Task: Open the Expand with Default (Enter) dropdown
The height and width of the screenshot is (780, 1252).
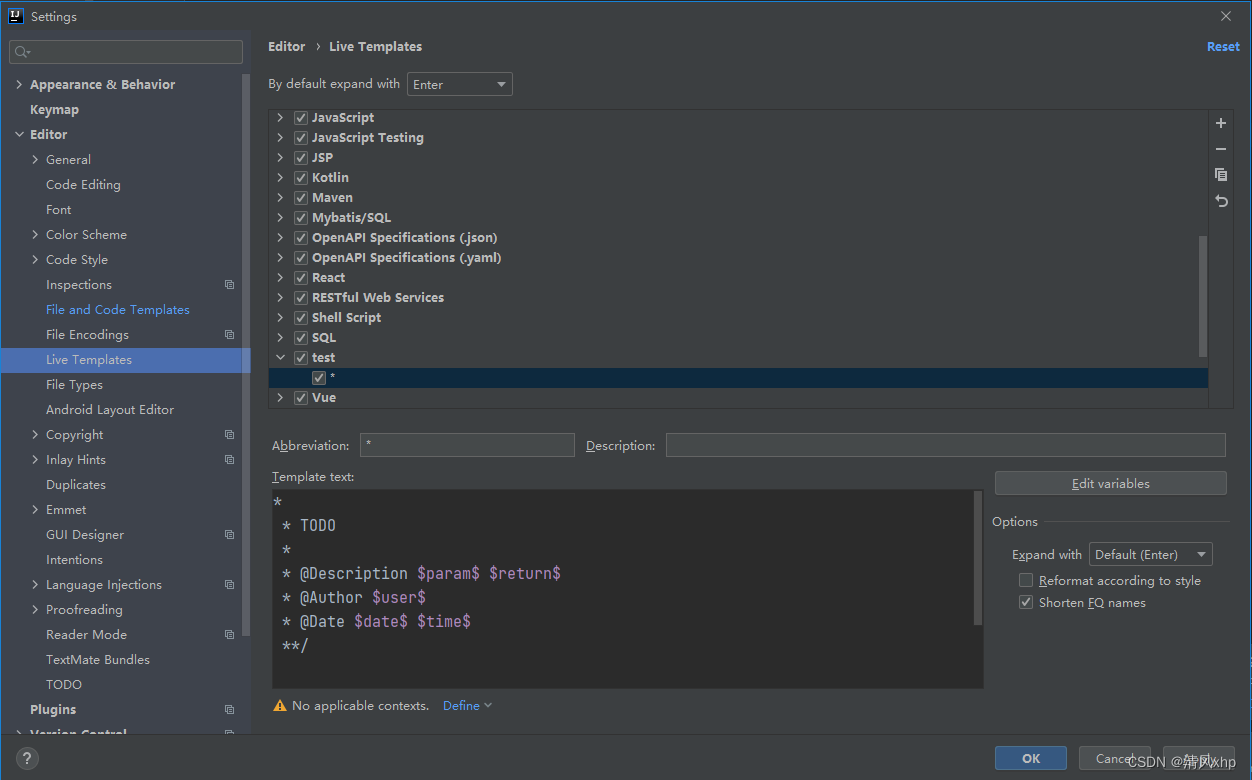Action: (x=1150, y=555)
